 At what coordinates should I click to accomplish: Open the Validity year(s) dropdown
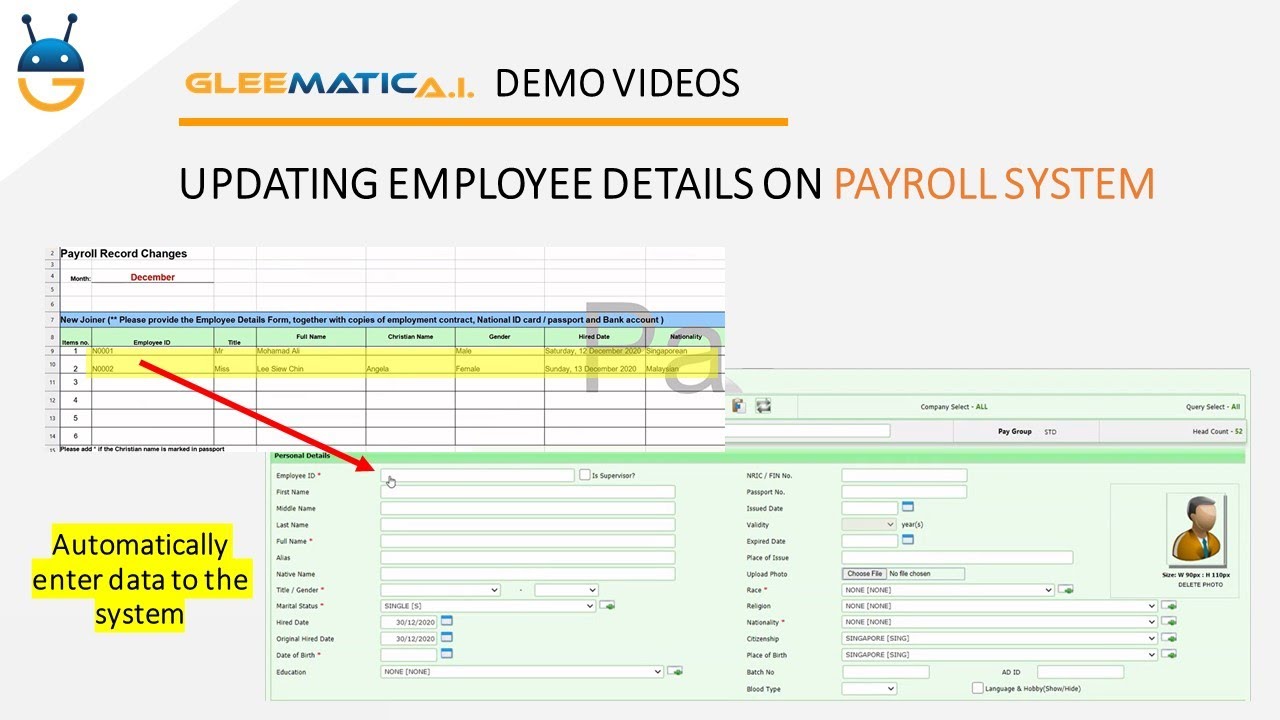pos(869,524)
